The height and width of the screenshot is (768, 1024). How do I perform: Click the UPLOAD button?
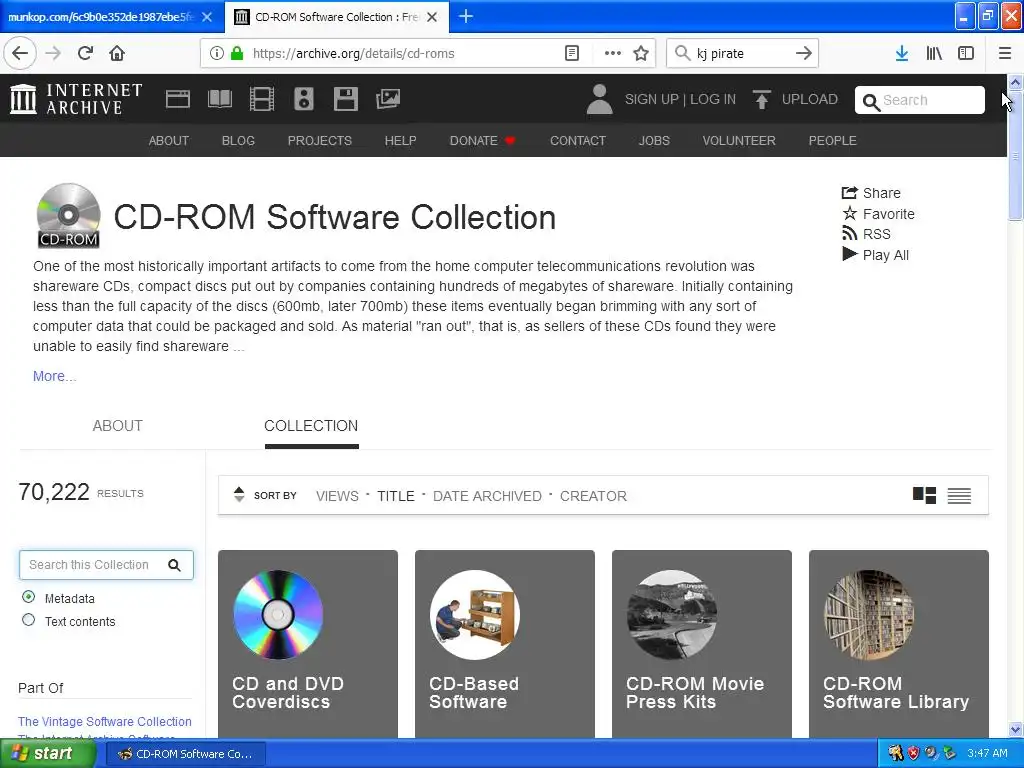coord(795,99)
